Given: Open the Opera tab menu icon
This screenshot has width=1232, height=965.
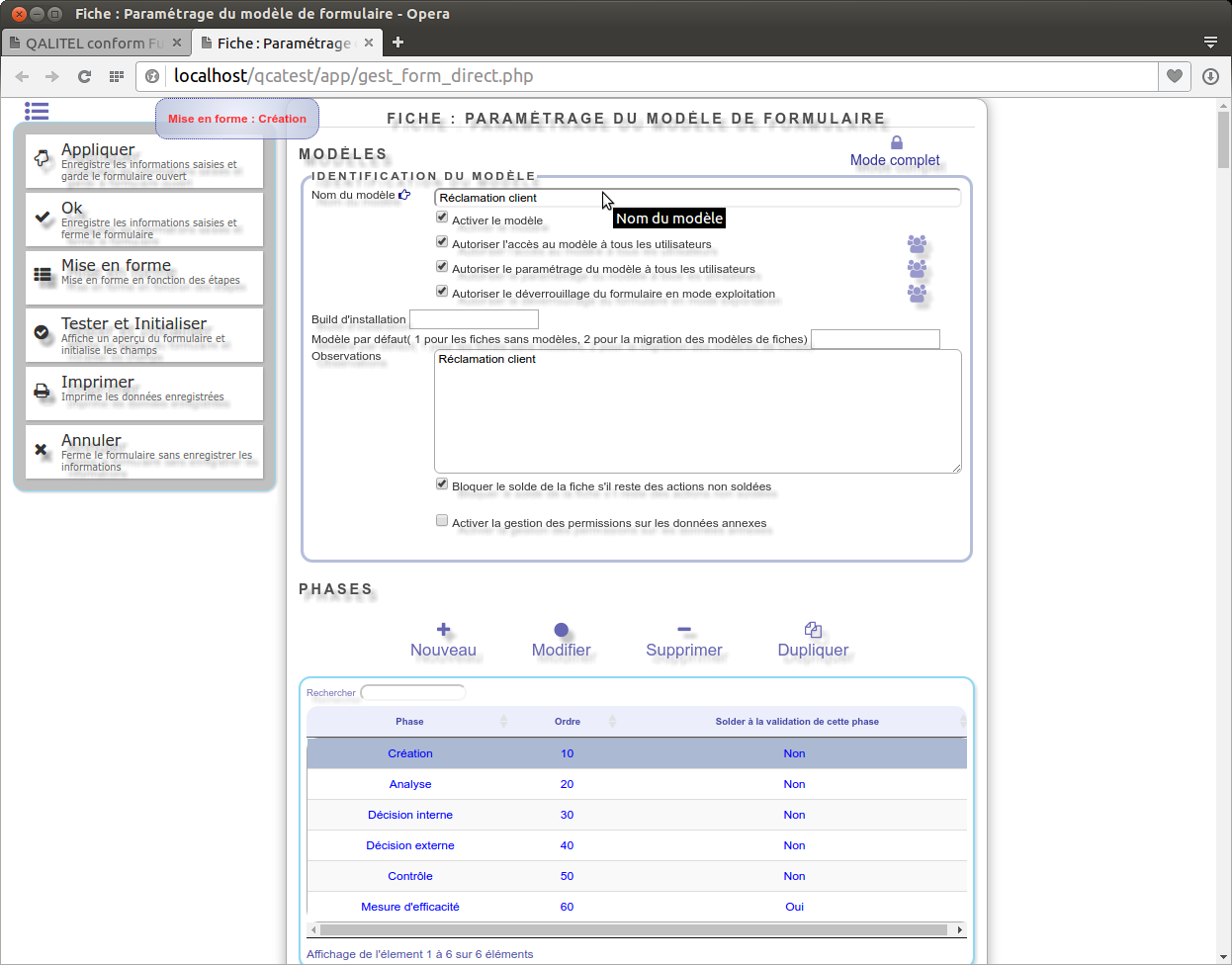Looking at the screenshot, I should pyautogui.click(x=1210, y=43).
